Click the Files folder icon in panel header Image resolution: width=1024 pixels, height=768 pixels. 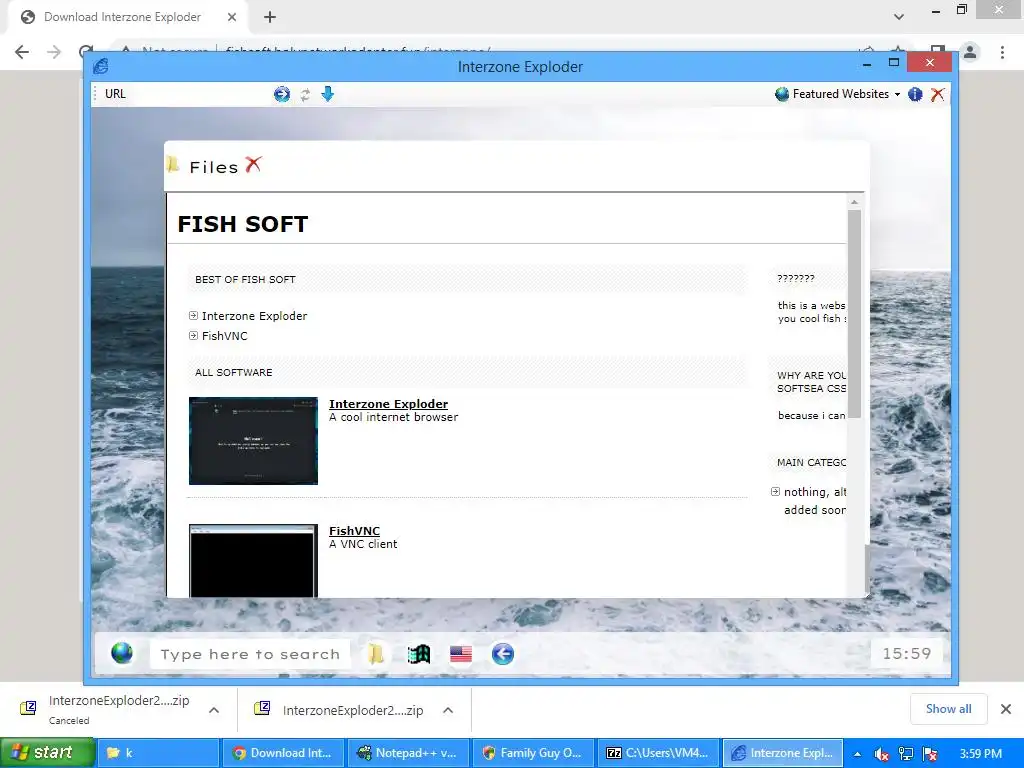173,165
